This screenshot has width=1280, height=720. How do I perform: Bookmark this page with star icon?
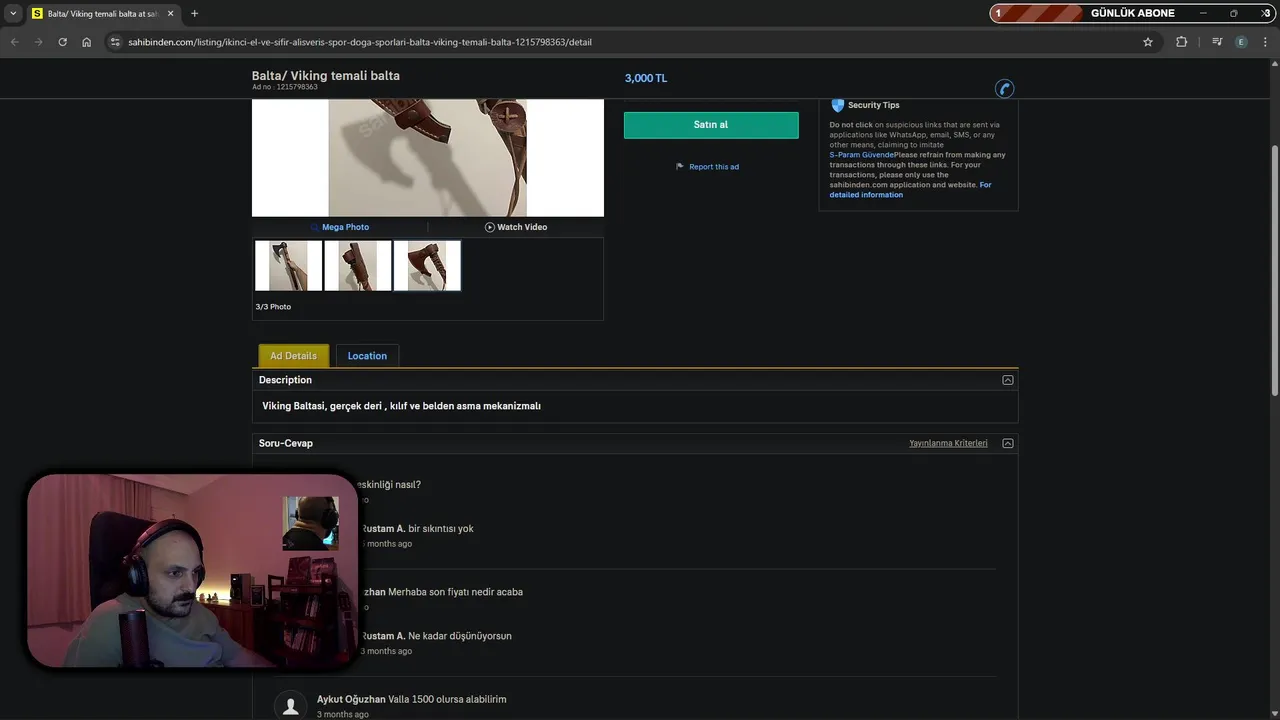point(1148,42)
